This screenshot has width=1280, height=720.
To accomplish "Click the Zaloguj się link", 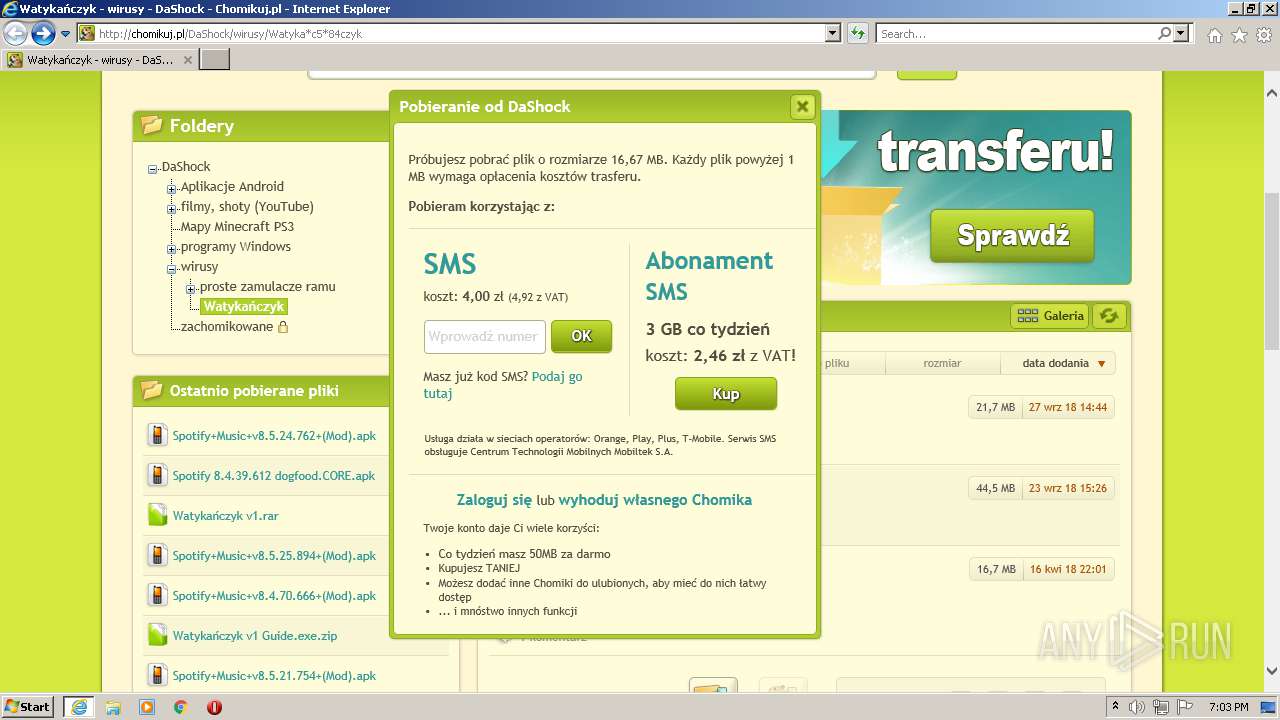I will click(x=494, y=499).
